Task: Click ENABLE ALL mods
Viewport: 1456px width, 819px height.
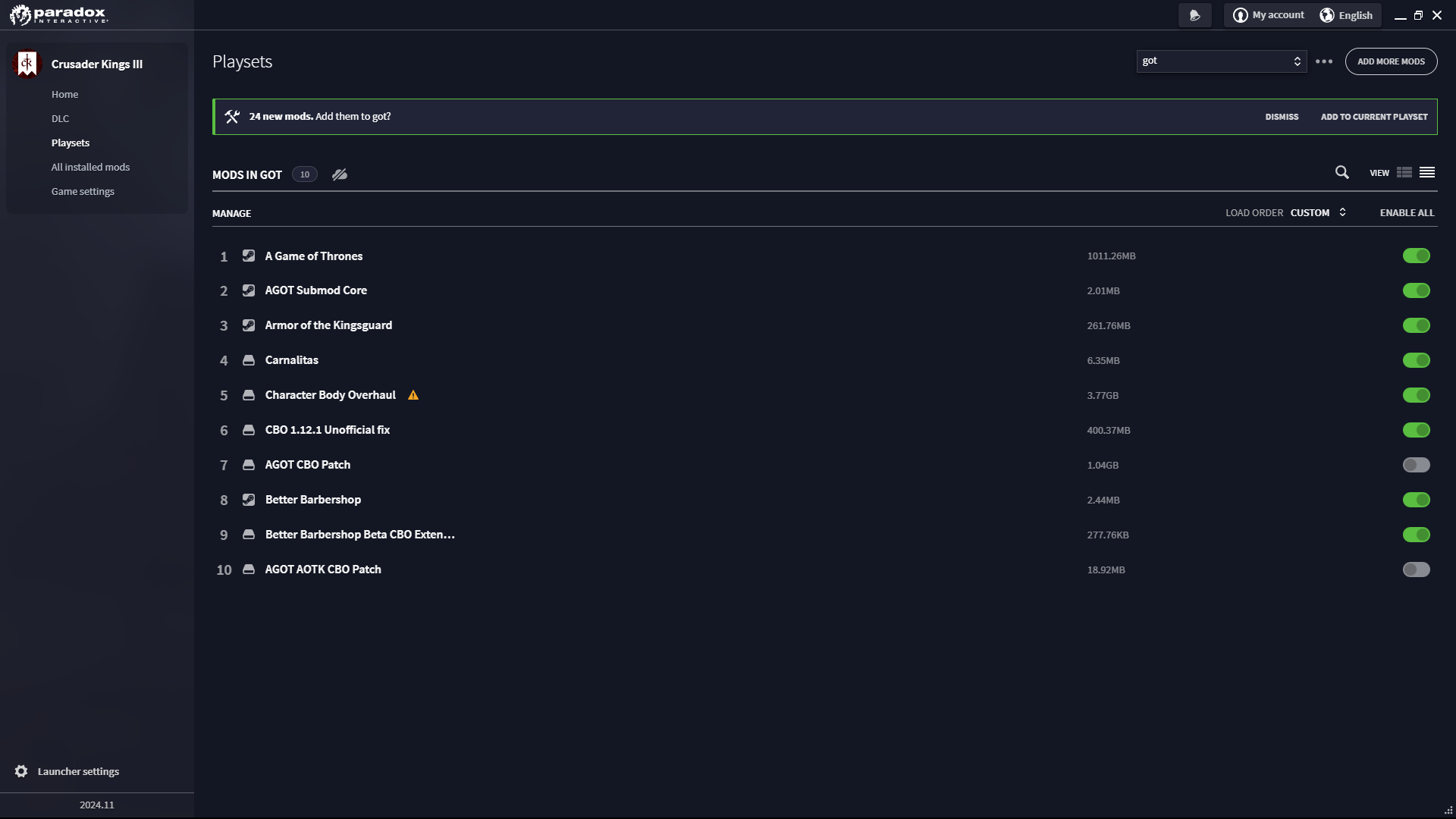Action: [x=1407, y=213]
